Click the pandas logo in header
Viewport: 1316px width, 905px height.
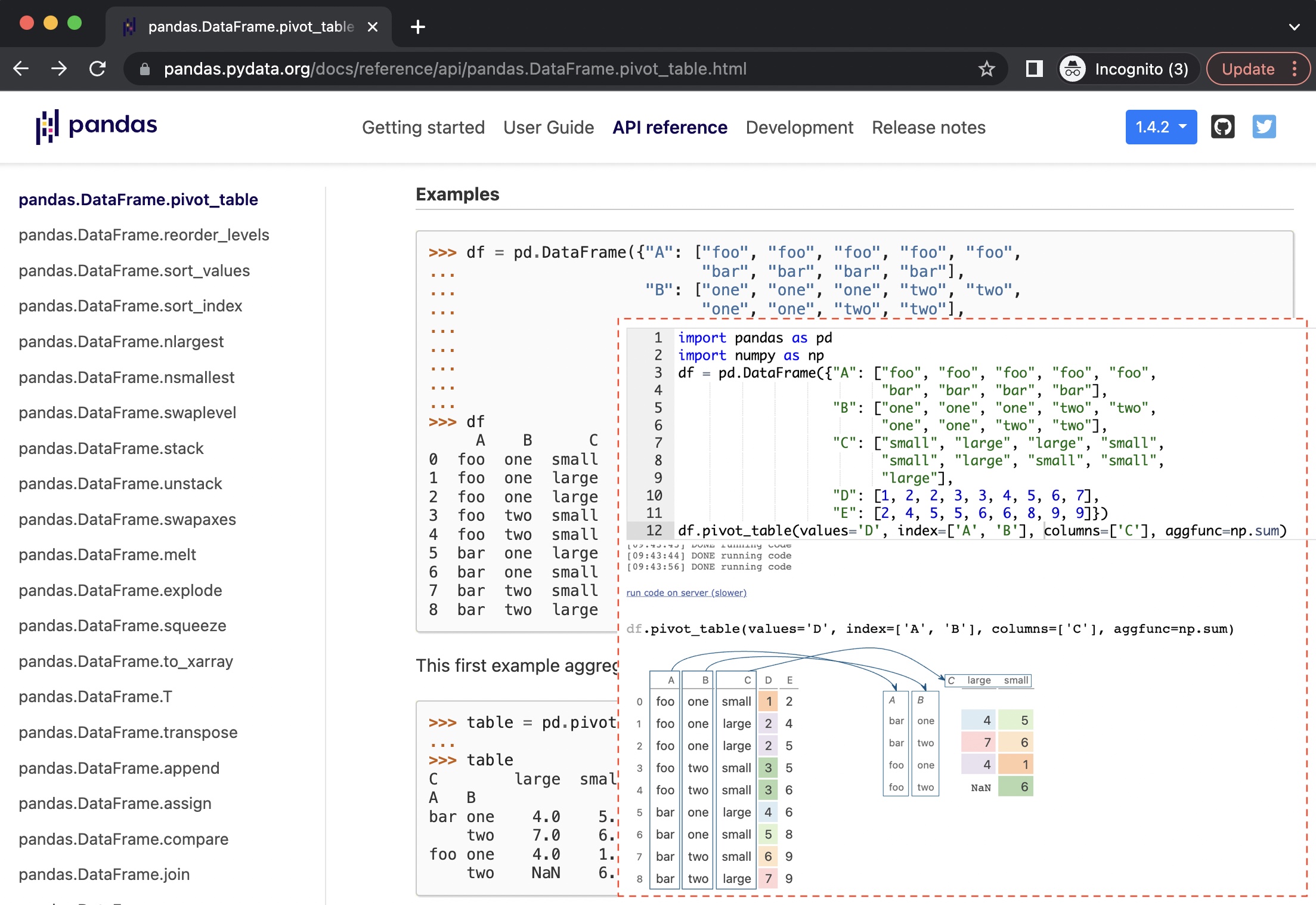click(x=96, y=126)
